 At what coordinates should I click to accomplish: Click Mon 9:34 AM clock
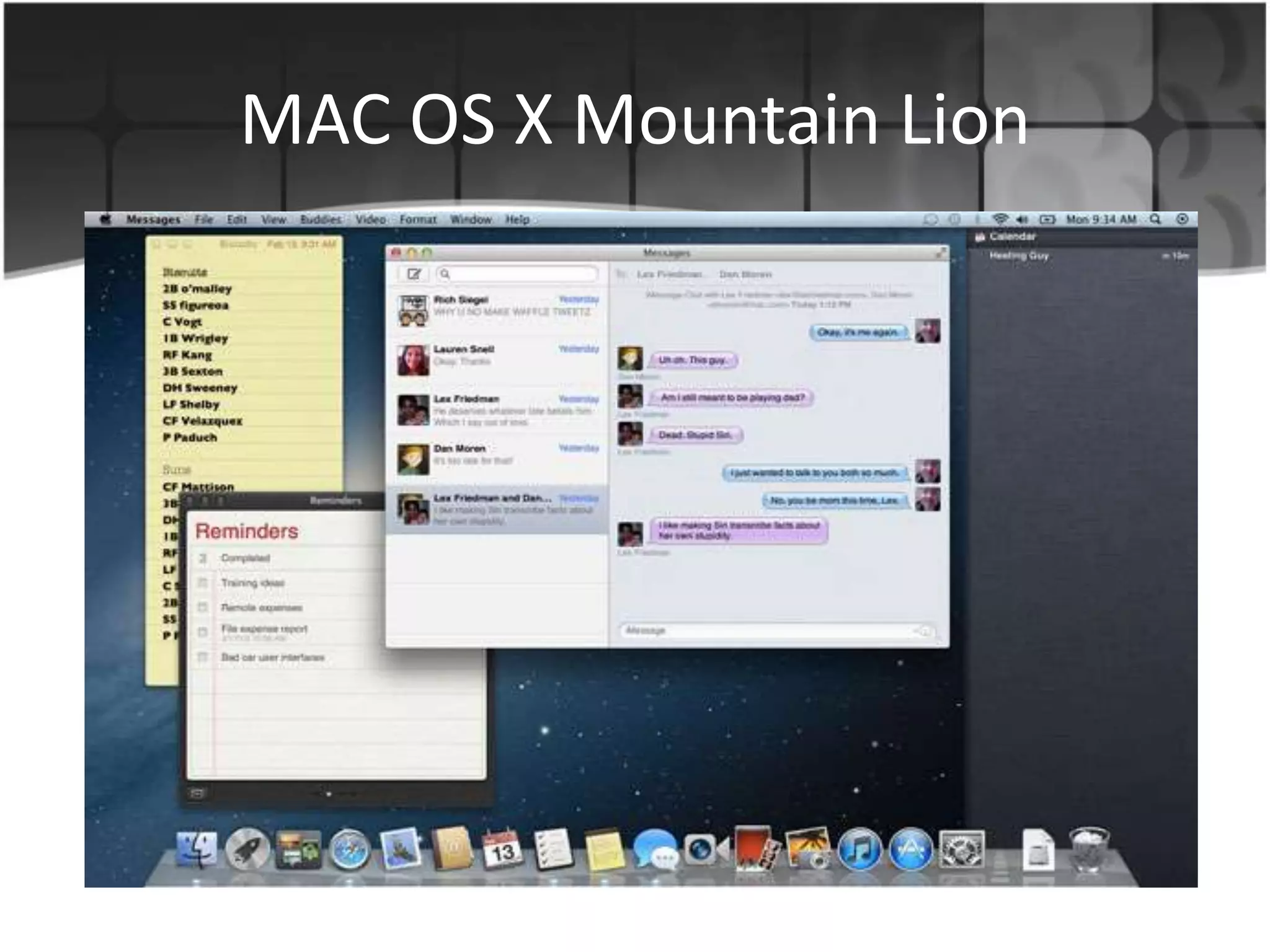pos(1101,219)
